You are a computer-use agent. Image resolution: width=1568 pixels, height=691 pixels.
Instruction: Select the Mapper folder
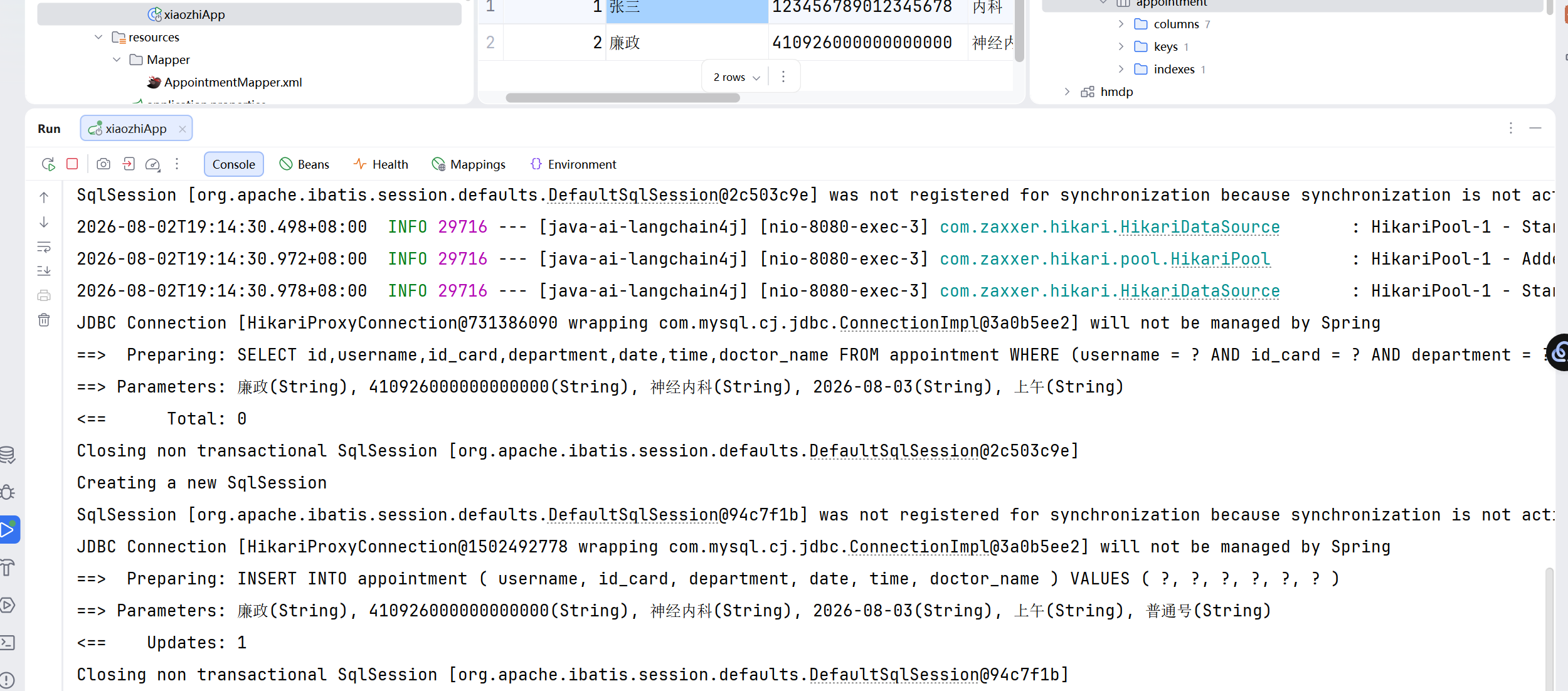tap(168, 60)
